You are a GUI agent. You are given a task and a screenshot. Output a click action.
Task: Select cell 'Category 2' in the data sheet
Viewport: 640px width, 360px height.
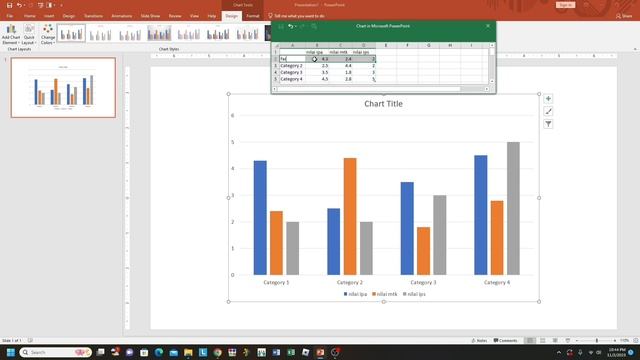(292, 66)
